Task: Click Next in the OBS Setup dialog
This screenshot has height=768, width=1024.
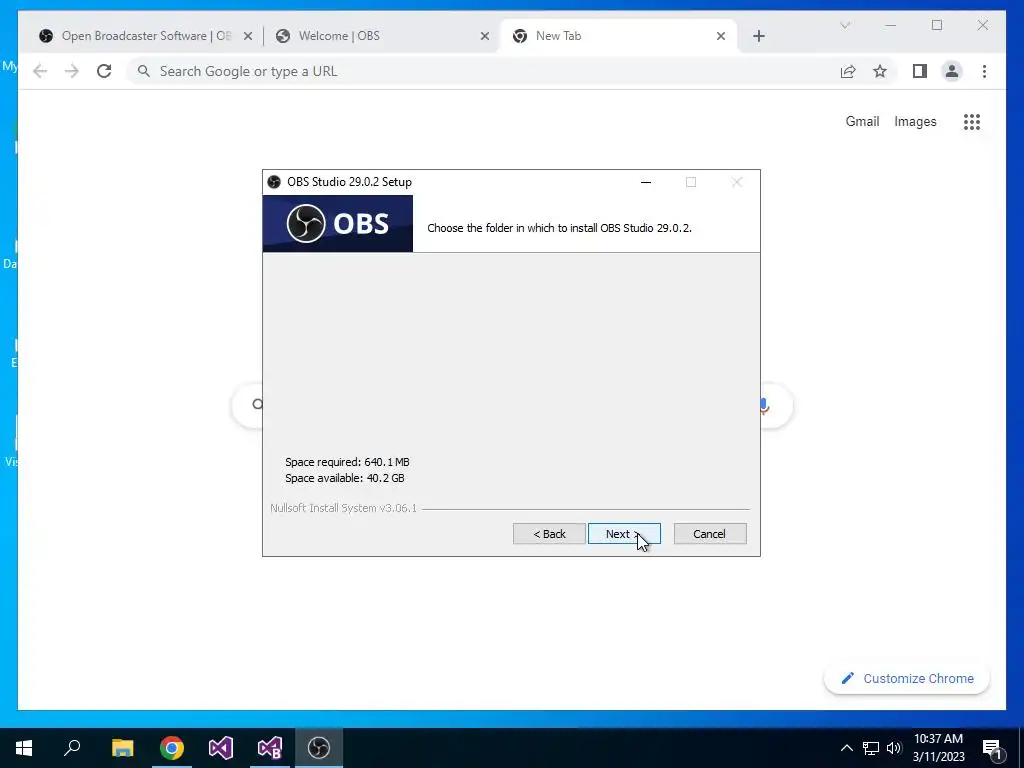Action: click(x=624, y=534)
